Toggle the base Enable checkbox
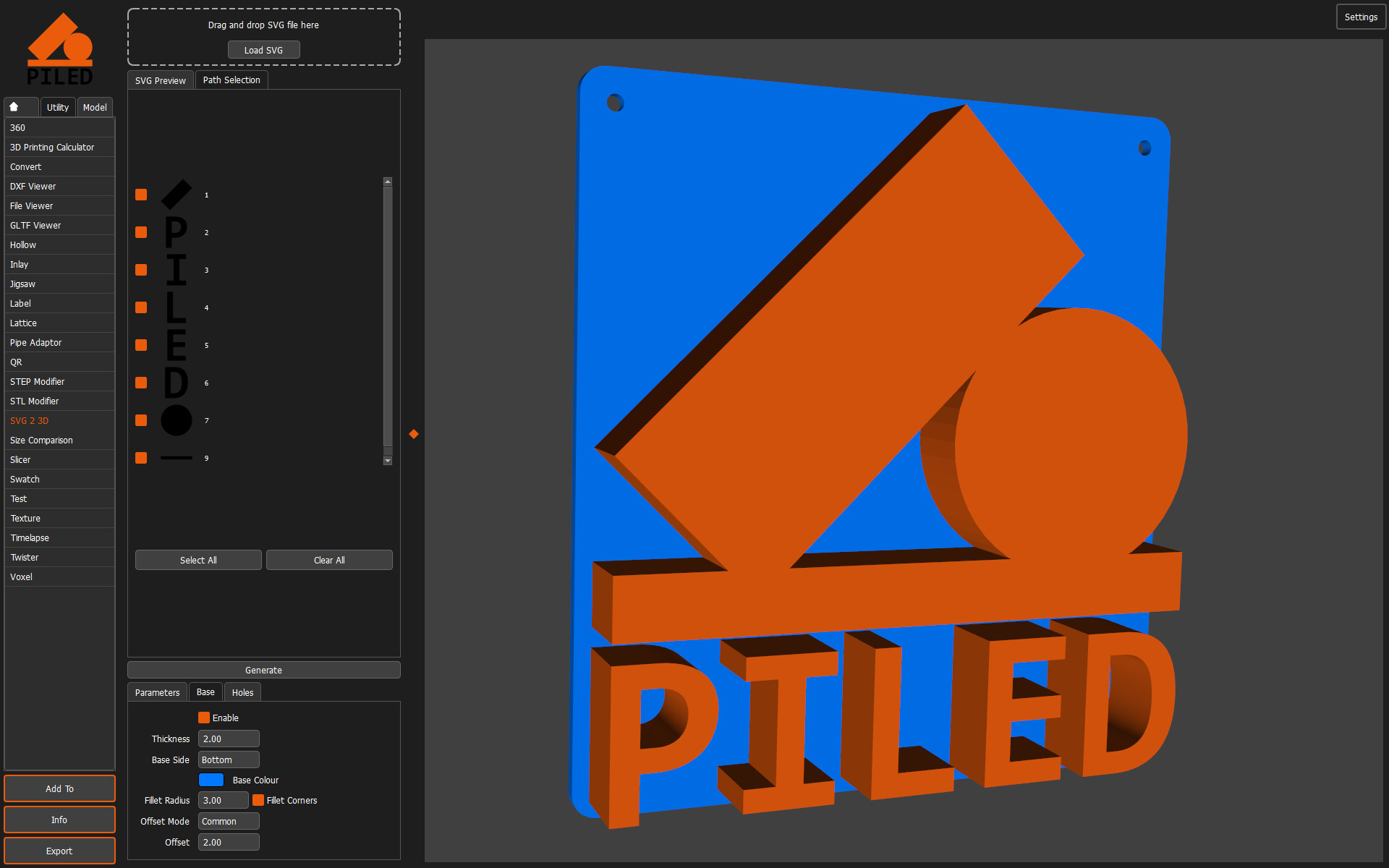The image size is (1389, 868). pos(204,718)
